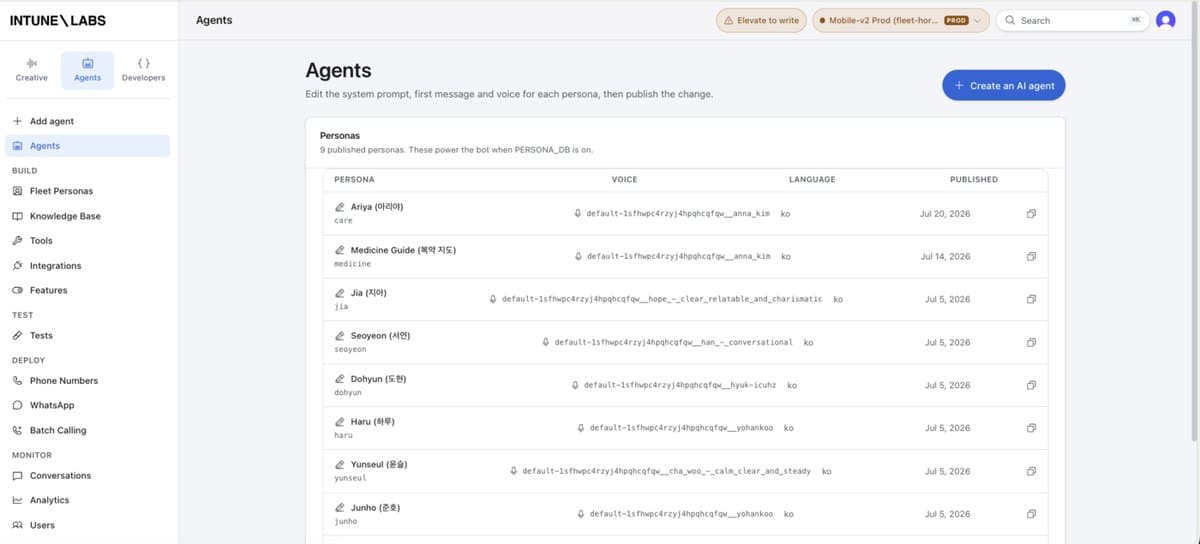Image resolution: width=1200 pixels, height=544 pixels.
Task: Click the Elevate to write button
Action: click(x=760, y=20)
